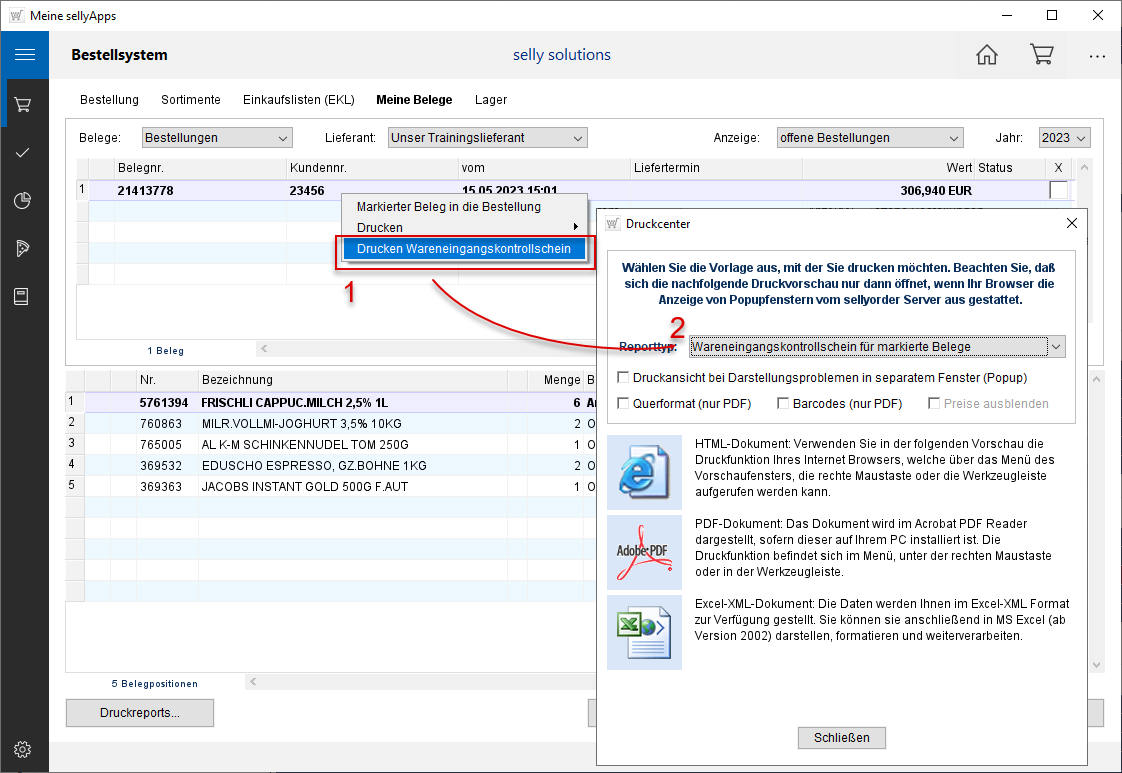Click the shopping cart sidebar icon
This screenshot has width=1122, height=773.
pos(23,104)
